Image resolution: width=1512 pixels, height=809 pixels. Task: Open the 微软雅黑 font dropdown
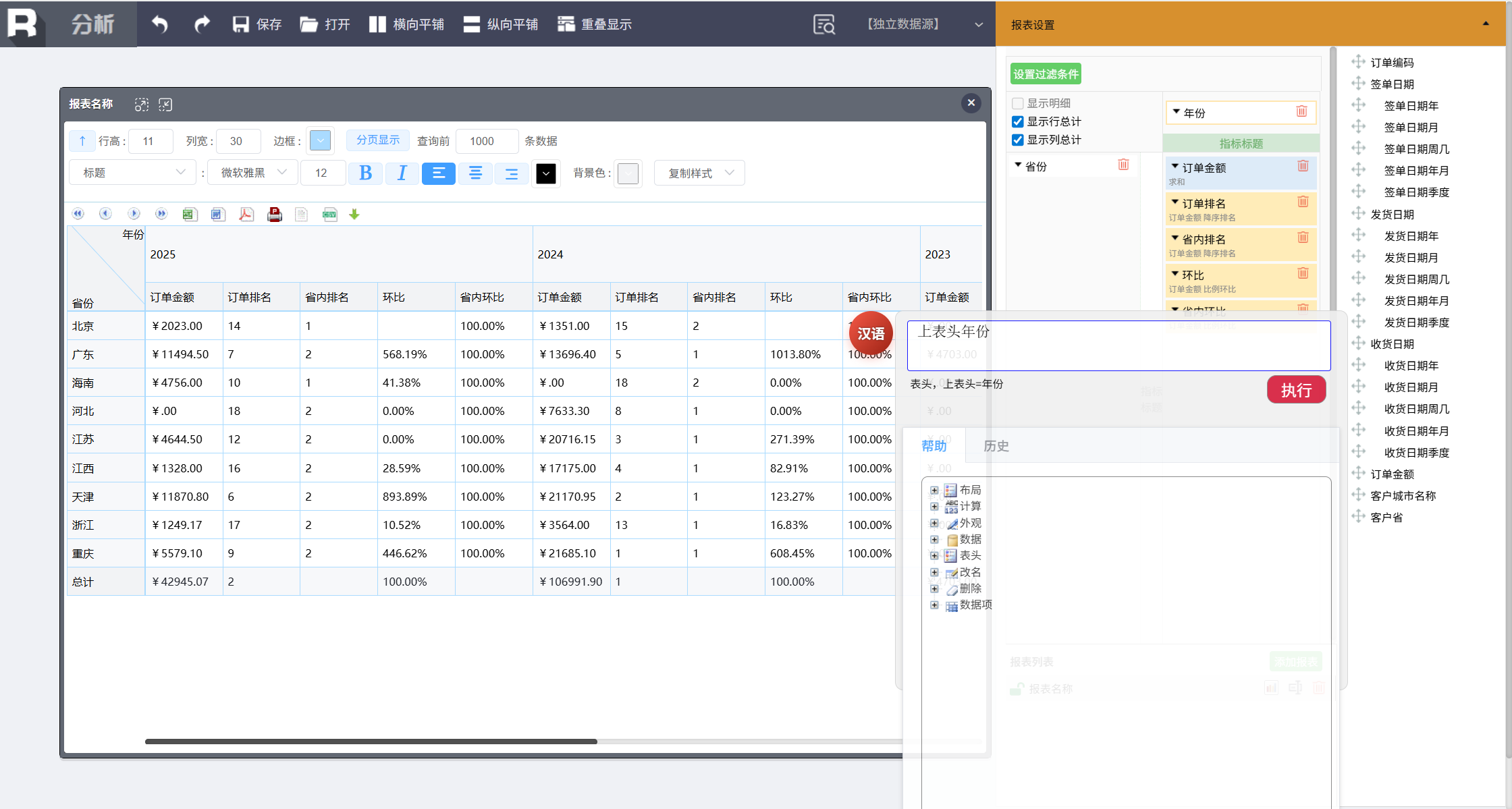click(x=254, y=173)
